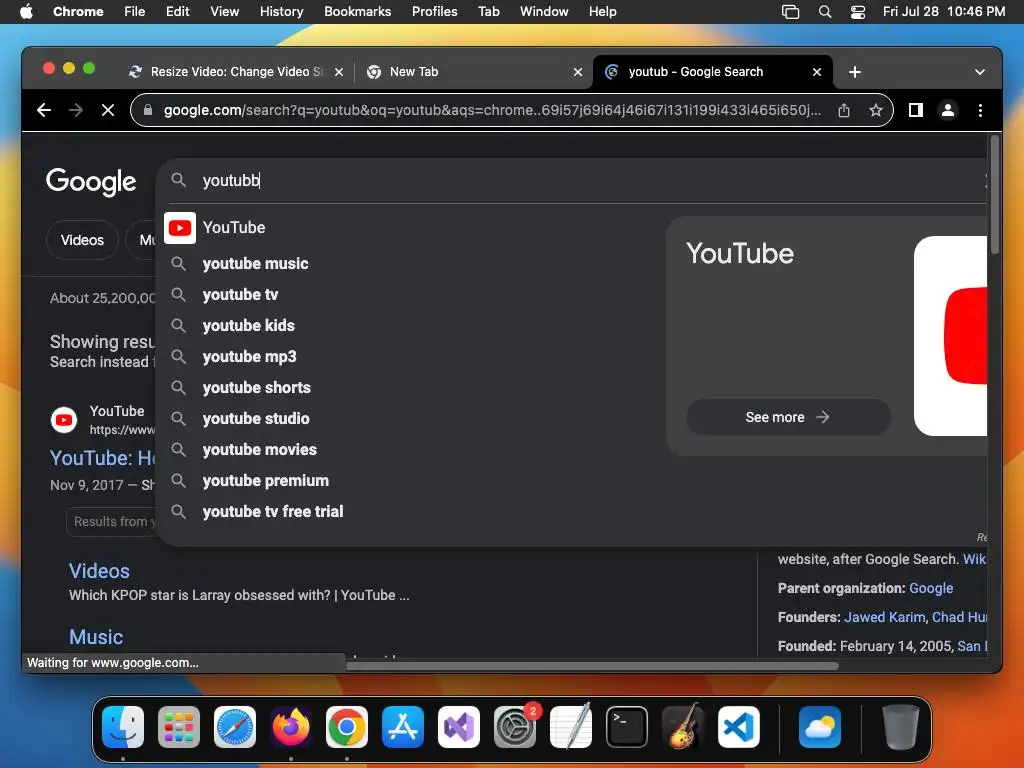Screen dimensions: 1024x768
Task: Open Launchpad from the Dock
Action: [179, 727]
